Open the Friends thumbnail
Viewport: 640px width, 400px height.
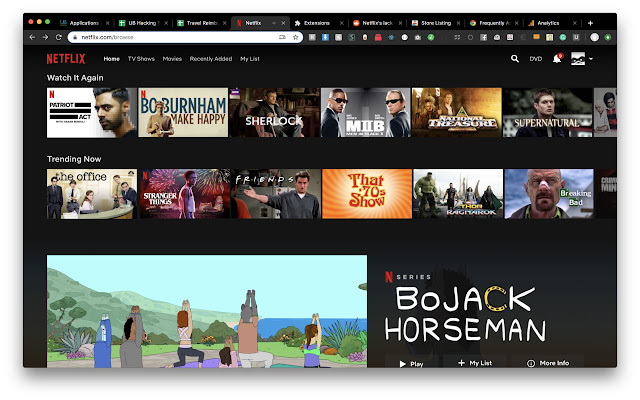(x=276, y=194)
